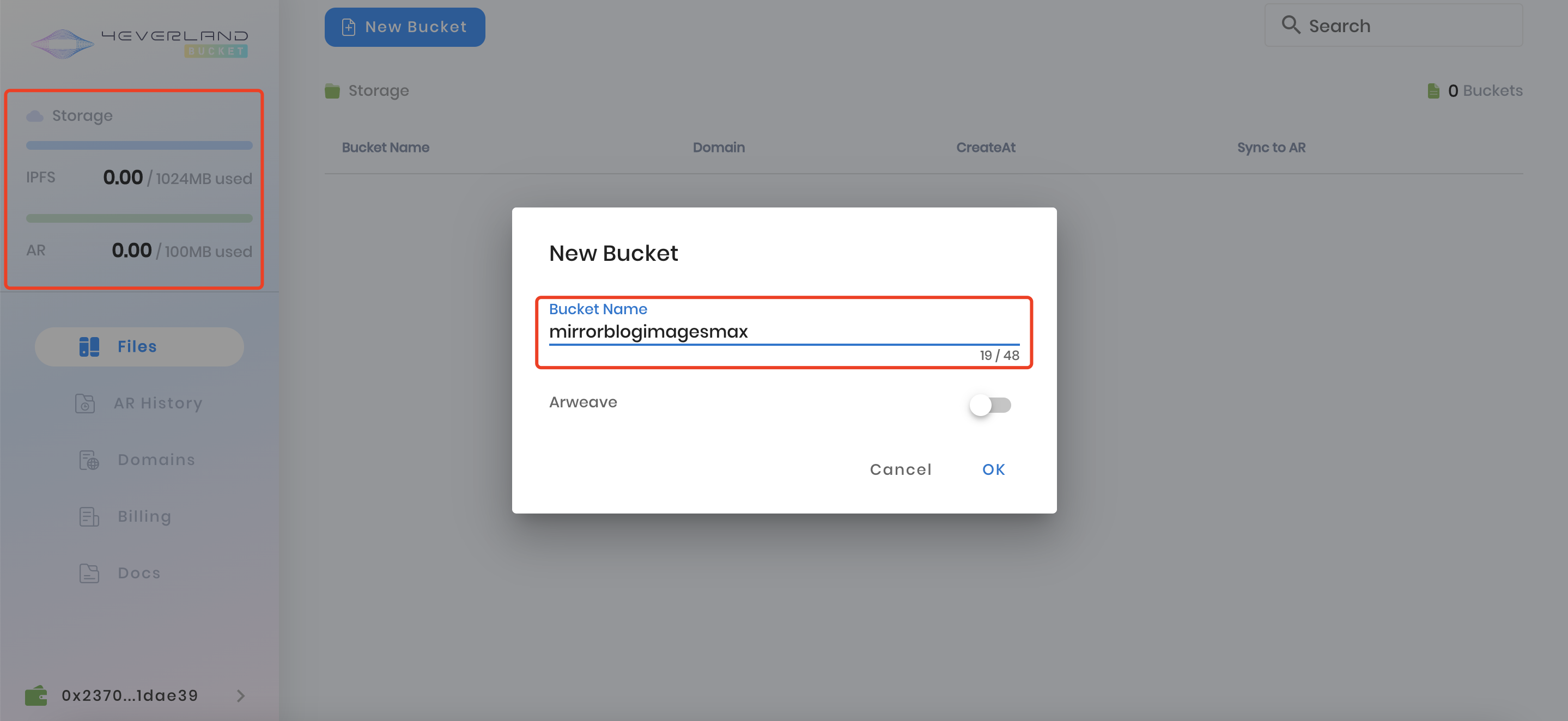This screenshot has height=721, width=1568.
Task: Click the Domains globe icon
Action: click(89, 460)
